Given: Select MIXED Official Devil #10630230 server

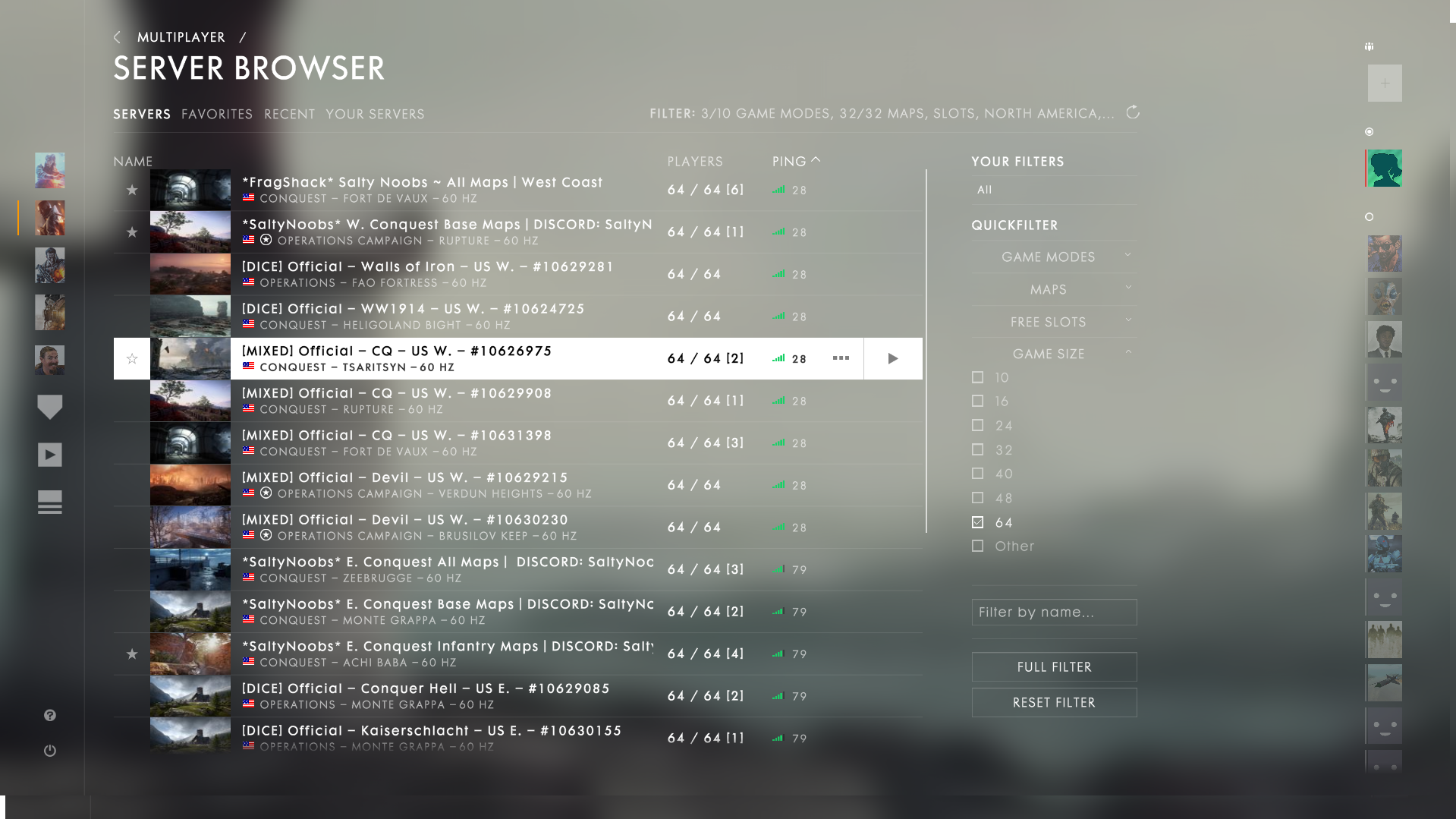Looking at the screenshot, I should pyautogui.click(x=517, y=528).
